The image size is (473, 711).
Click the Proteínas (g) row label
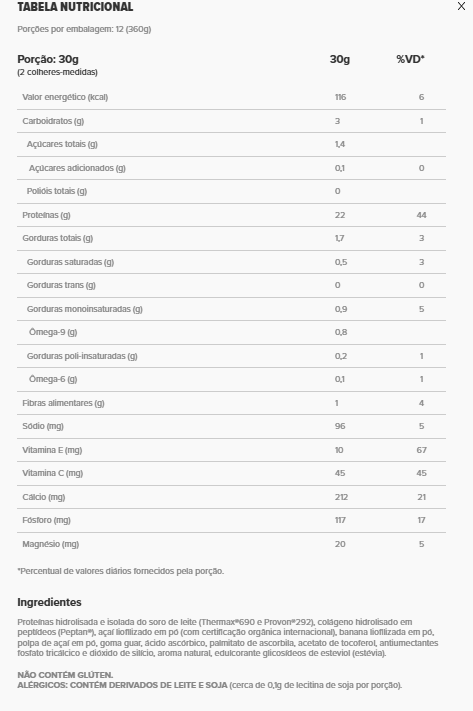[x=46, y=215]
